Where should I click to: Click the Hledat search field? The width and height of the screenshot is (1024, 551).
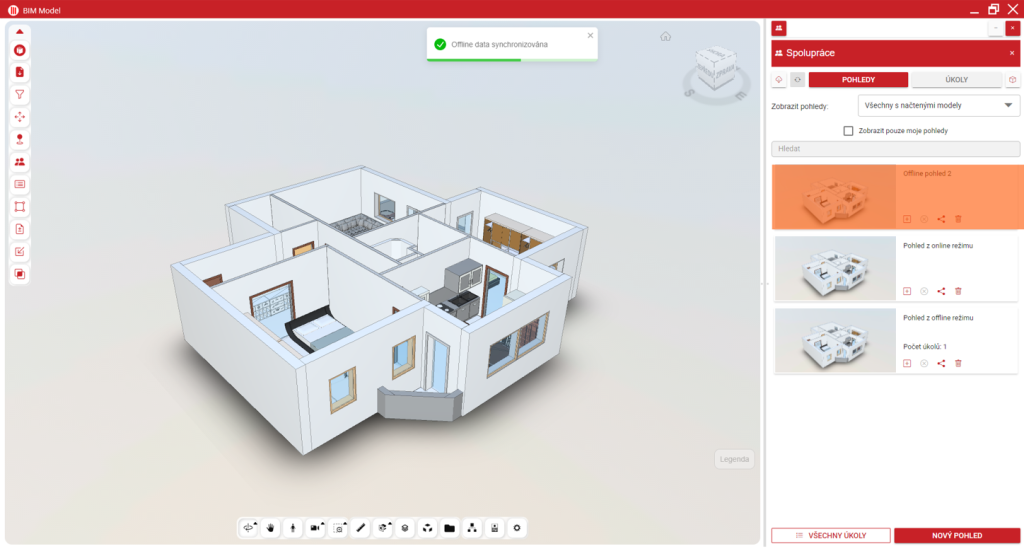[x=895, y=149]
